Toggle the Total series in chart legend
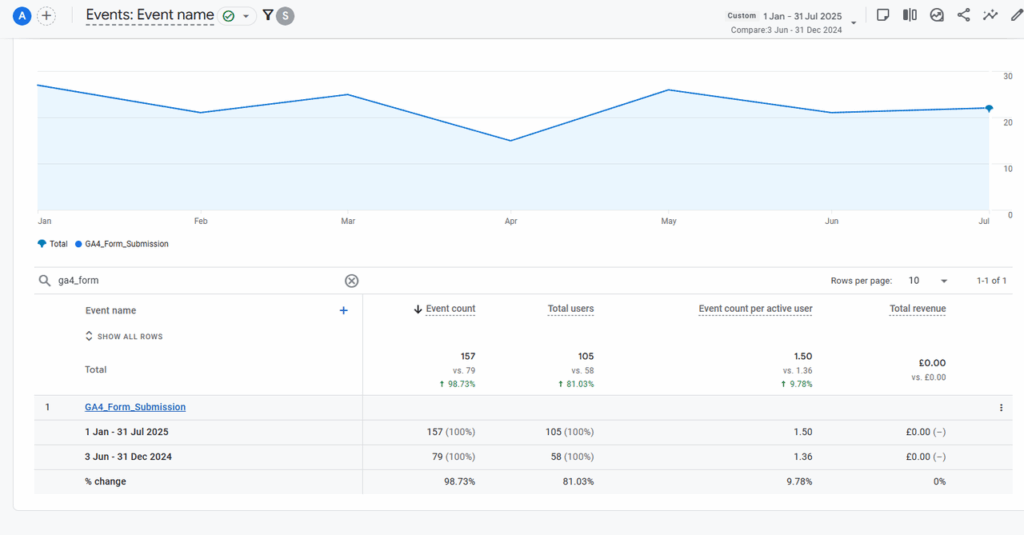 tap(52, 244)
